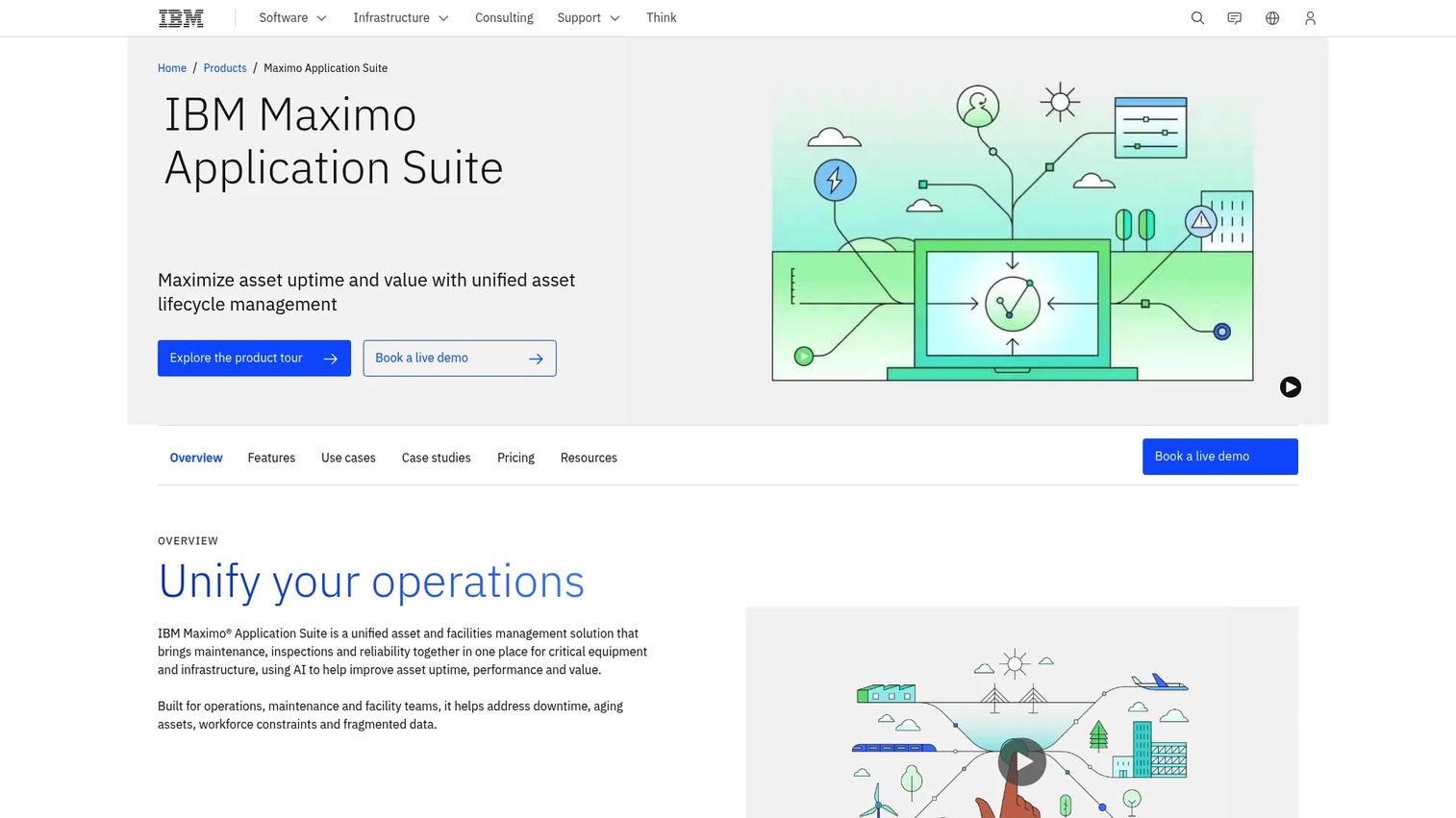The height and width of the screenshot is (818, 1456).
Task: Open the chat bubble icon
Action: tap(1235, 18)
